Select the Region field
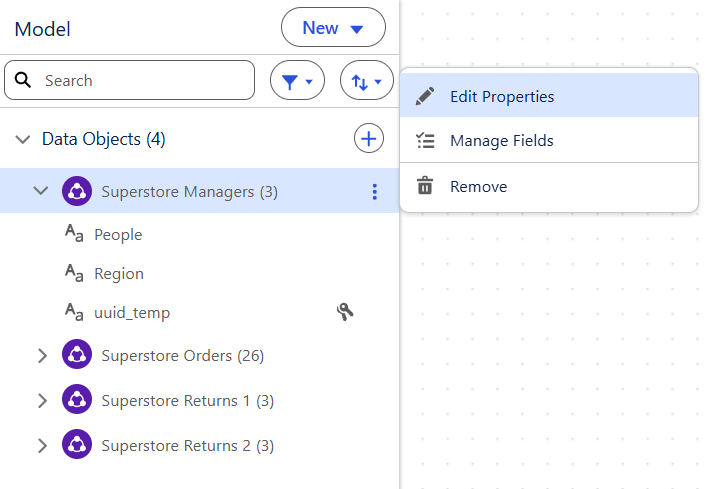715x489 pixels. 119,273
